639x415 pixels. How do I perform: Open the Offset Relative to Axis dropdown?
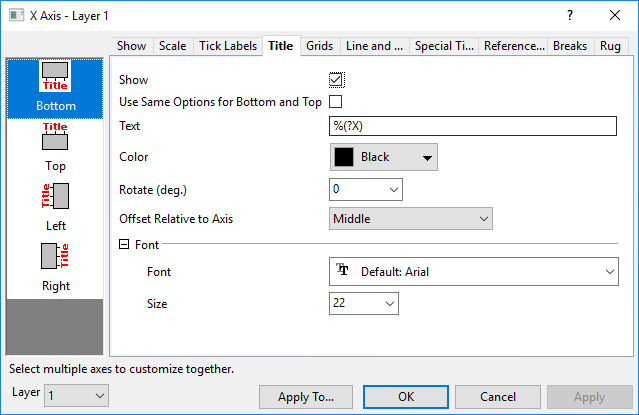click(x=410, y=218)
